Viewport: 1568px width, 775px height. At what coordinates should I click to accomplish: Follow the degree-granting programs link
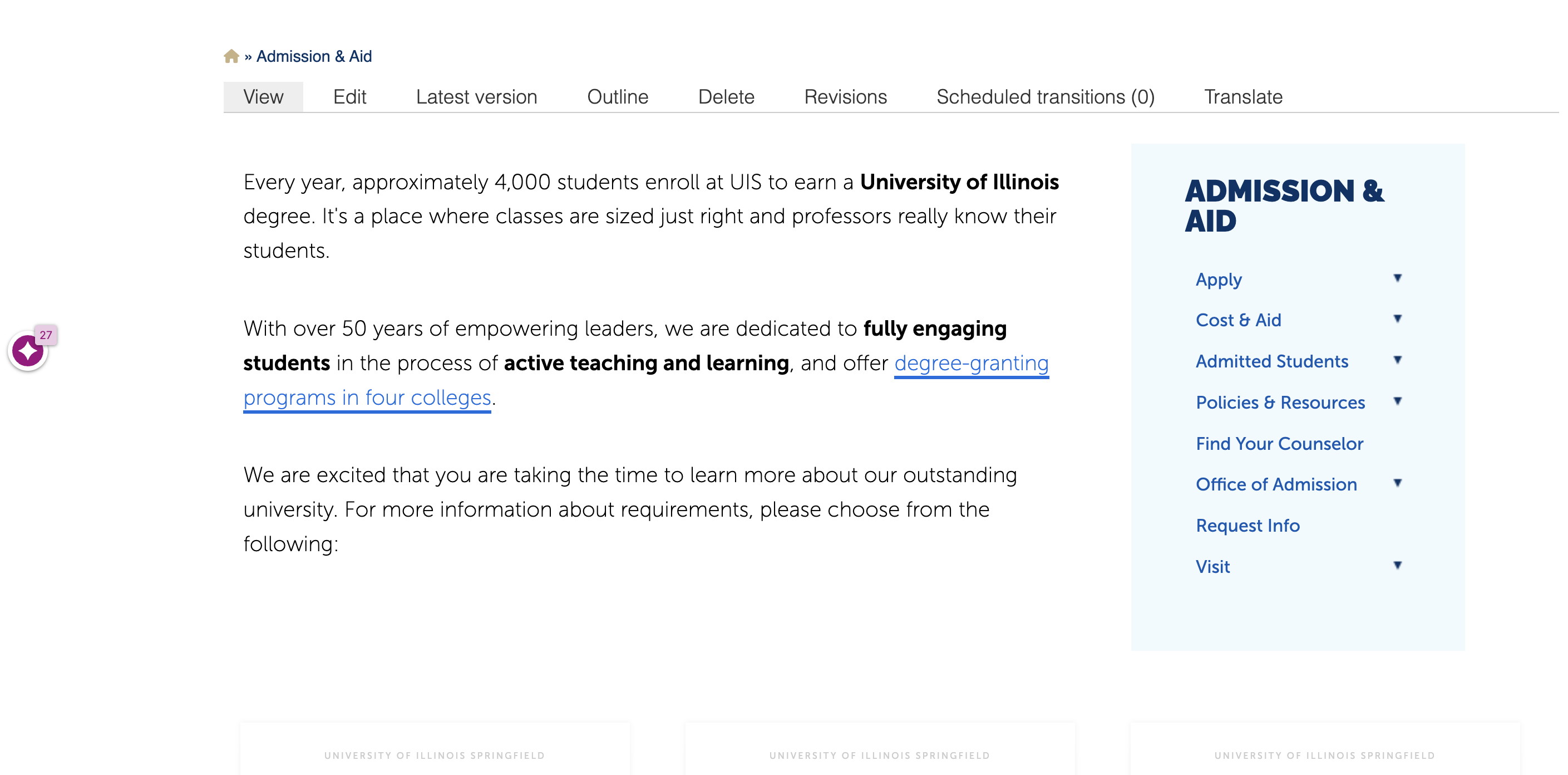pyautogui.click(x=971, y=363)
